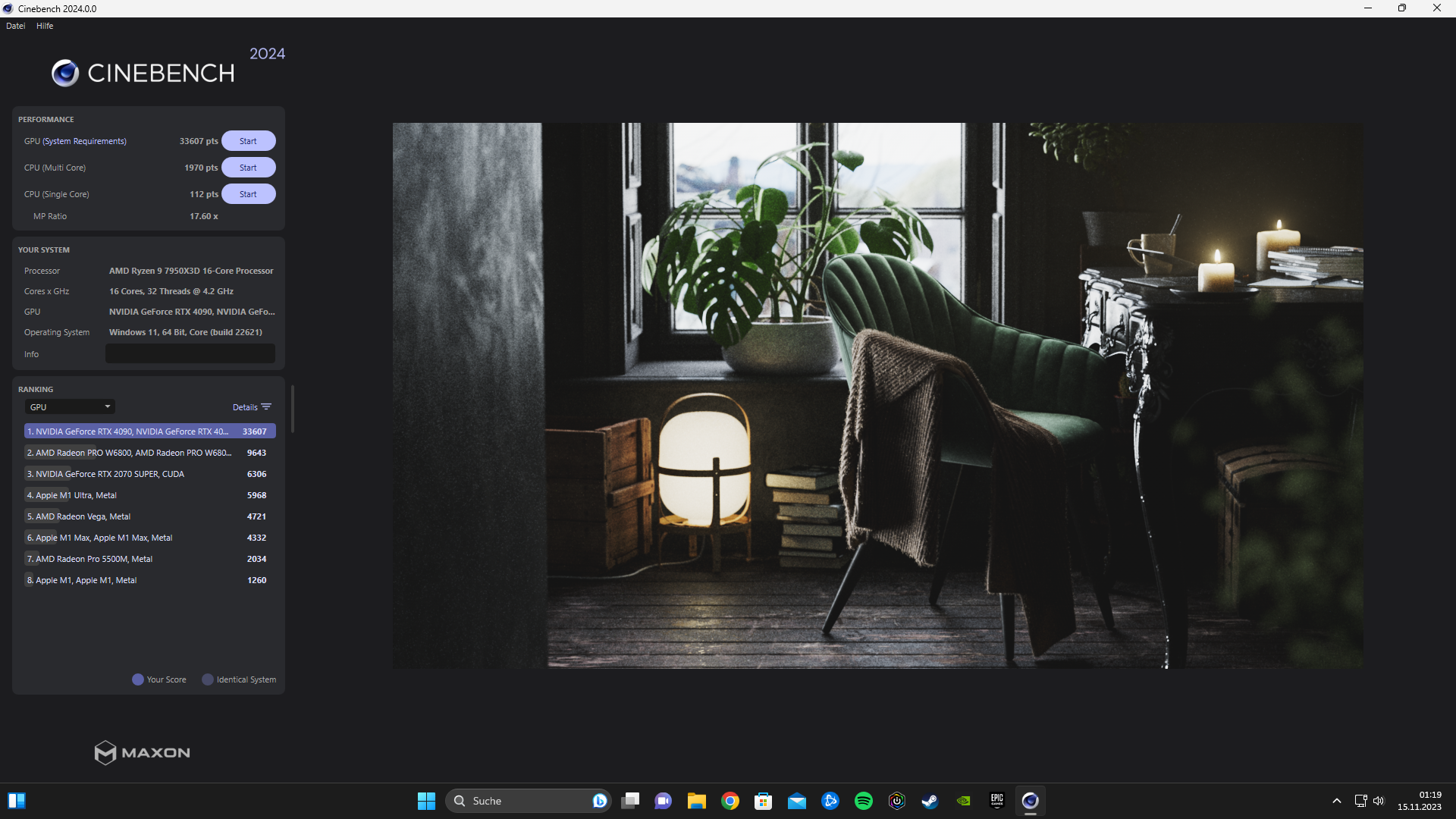Screen dimensions: 1456x819
Task: Launch Google Chrome from the taskbar
Action: pos(730,800)
